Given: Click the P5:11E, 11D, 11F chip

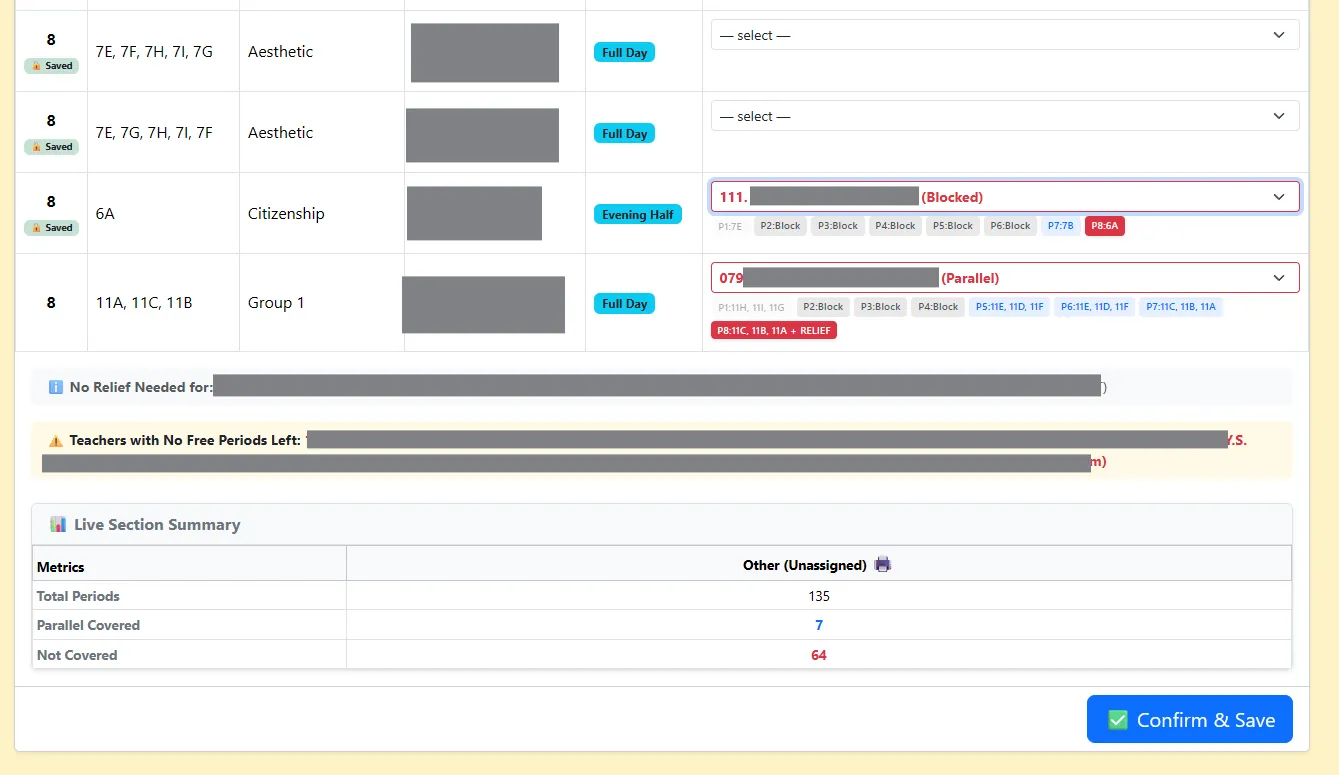Looking at the screenshot, I should click(1009, 307).
